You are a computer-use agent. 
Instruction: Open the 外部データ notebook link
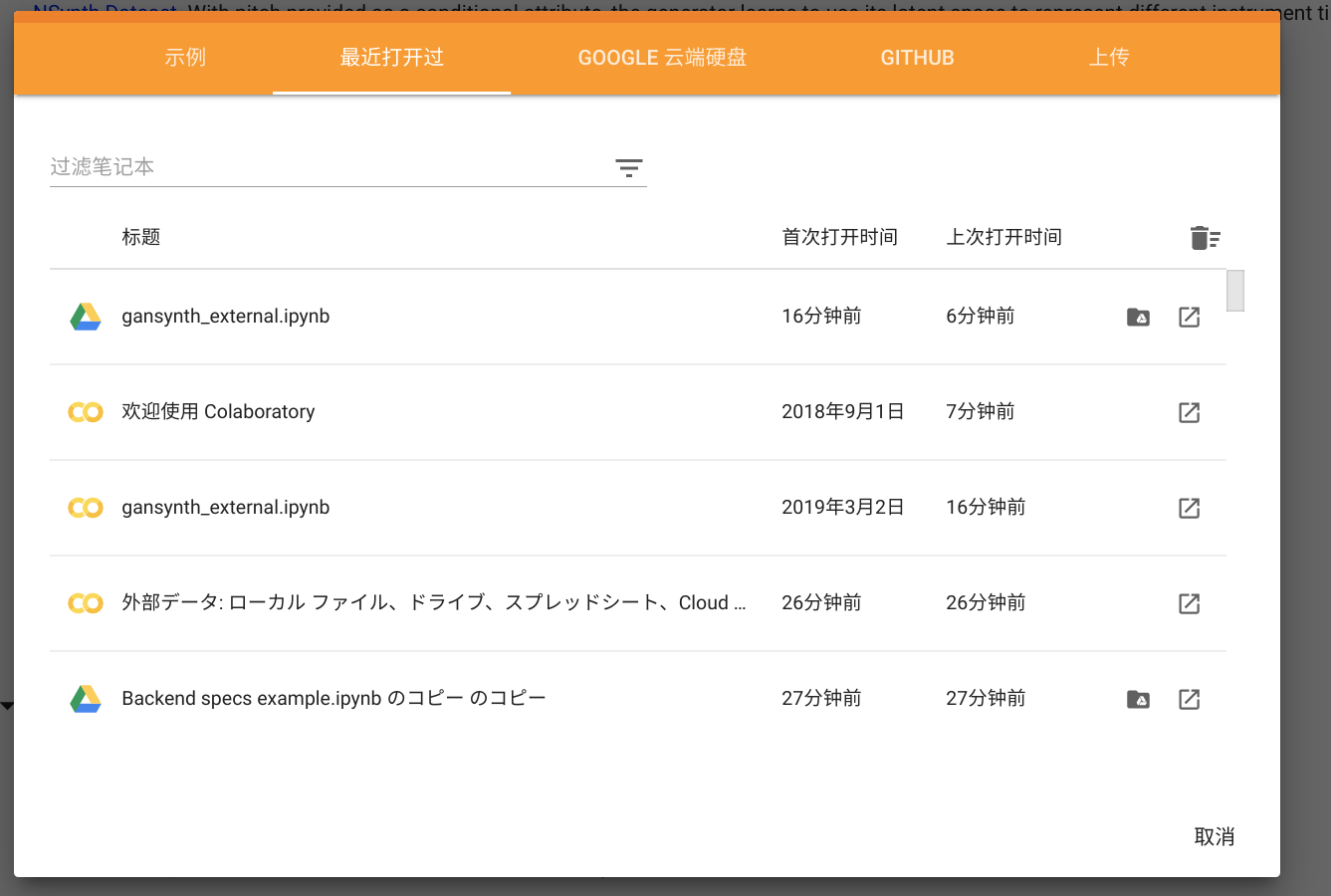point(434,603)
